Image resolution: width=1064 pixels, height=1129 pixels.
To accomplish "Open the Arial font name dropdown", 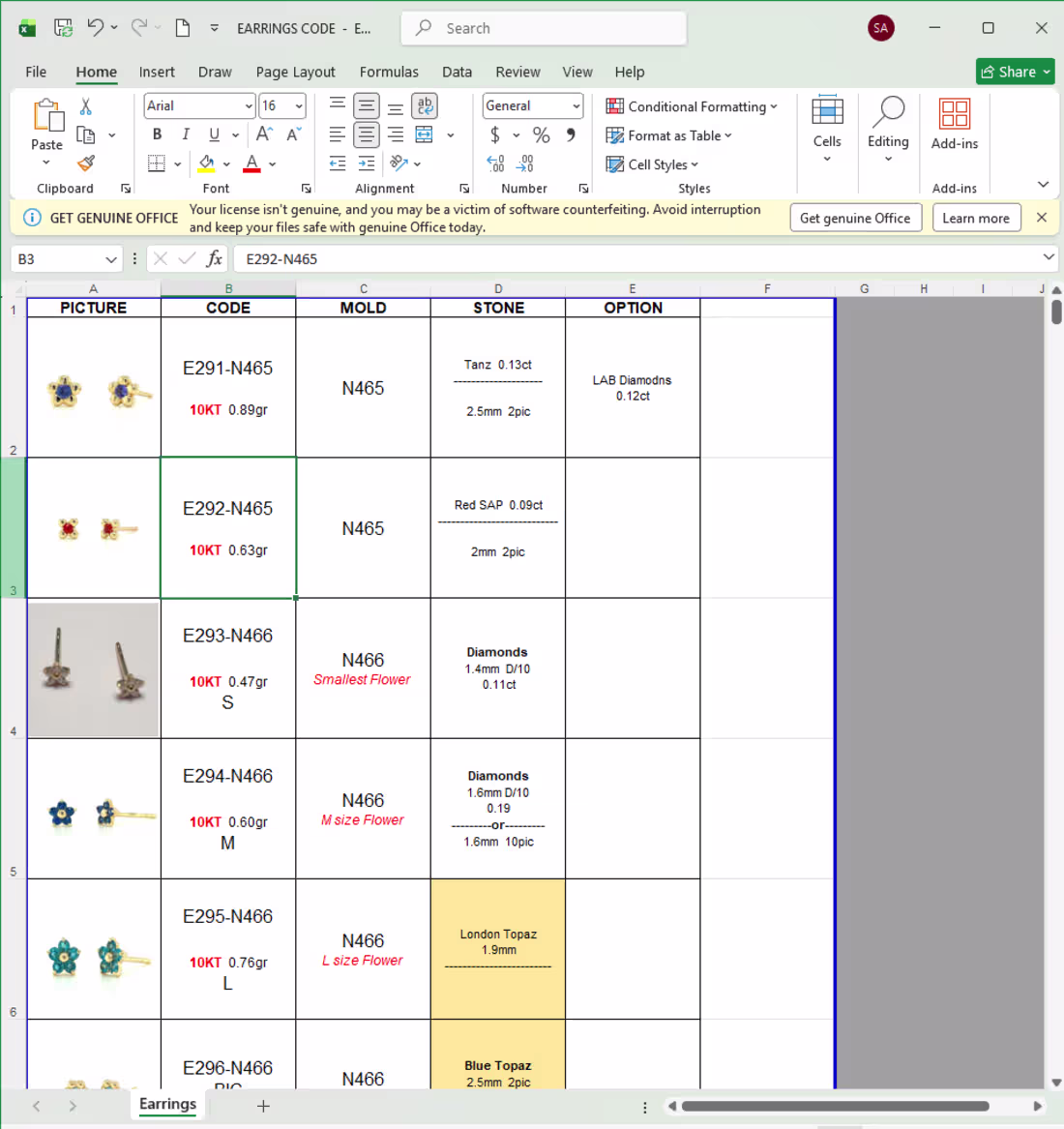I will tap(249, 105).
